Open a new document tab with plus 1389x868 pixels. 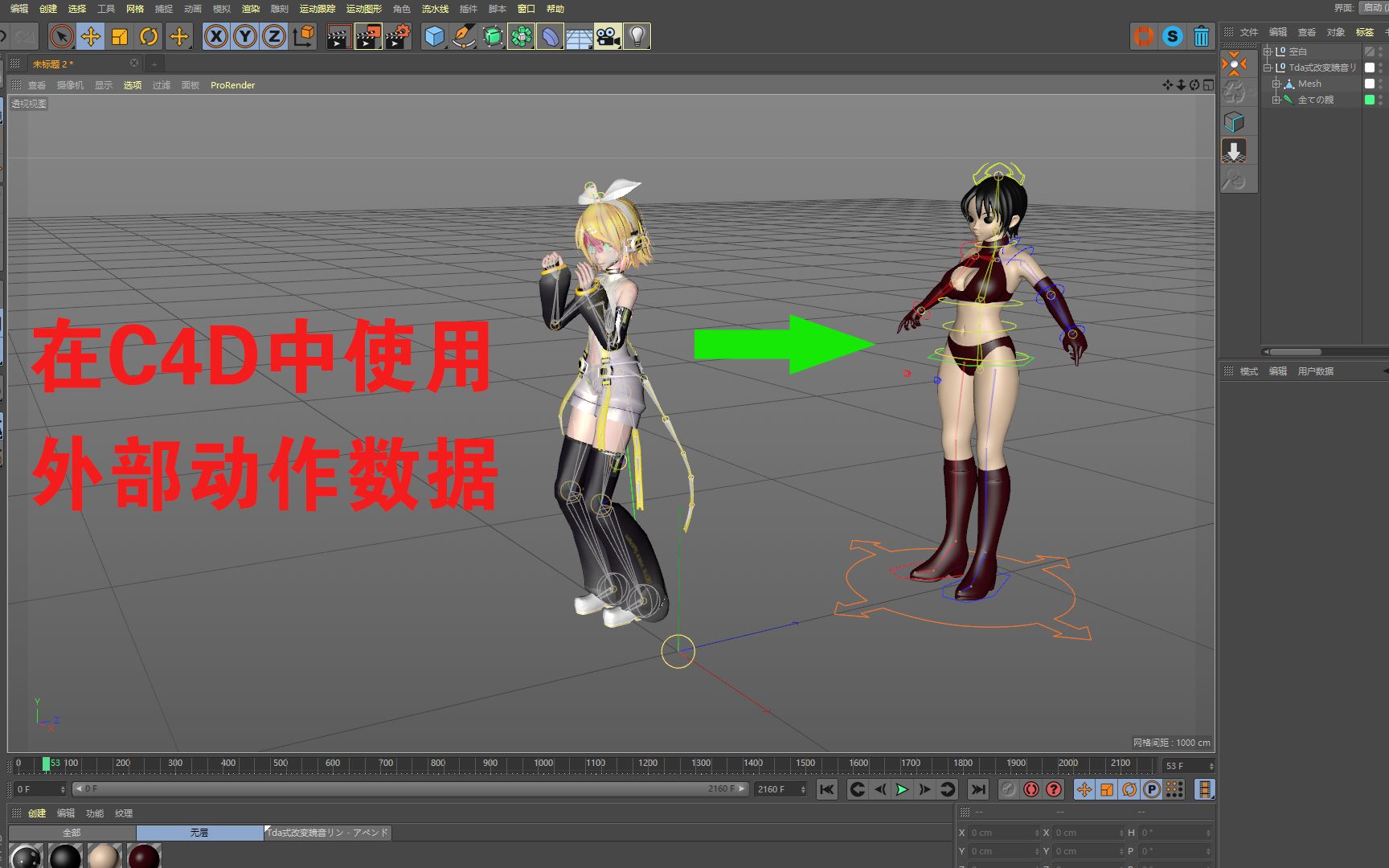[x=154, y=63]
